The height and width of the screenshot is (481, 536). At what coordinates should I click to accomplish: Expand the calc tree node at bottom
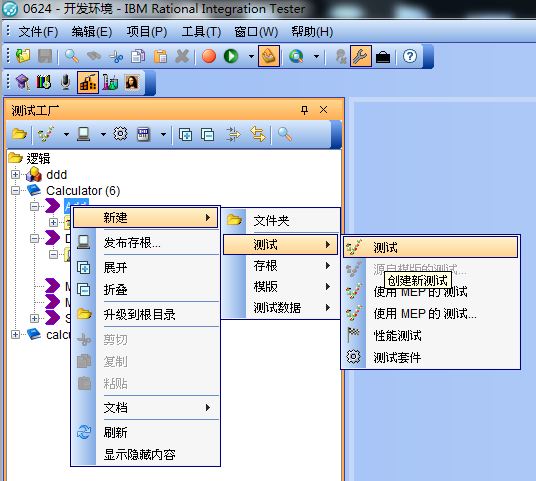(x=15, y=334)
